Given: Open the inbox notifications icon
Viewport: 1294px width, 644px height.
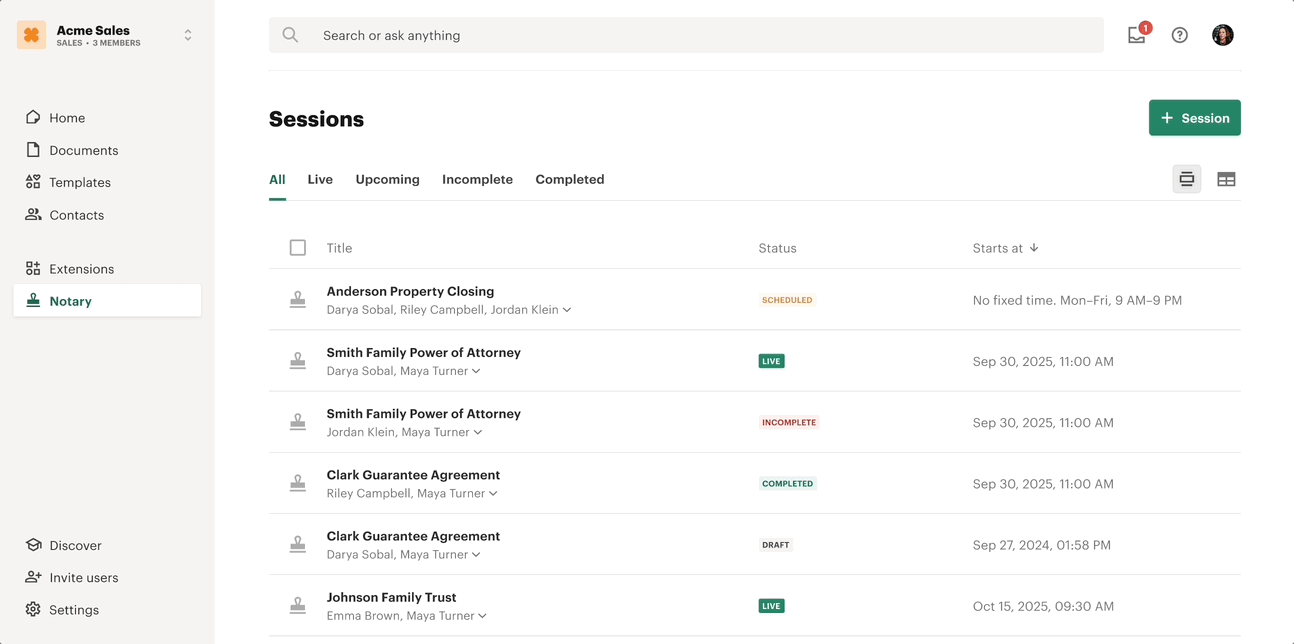Looking at the screenshot, I should point(1137,36).
